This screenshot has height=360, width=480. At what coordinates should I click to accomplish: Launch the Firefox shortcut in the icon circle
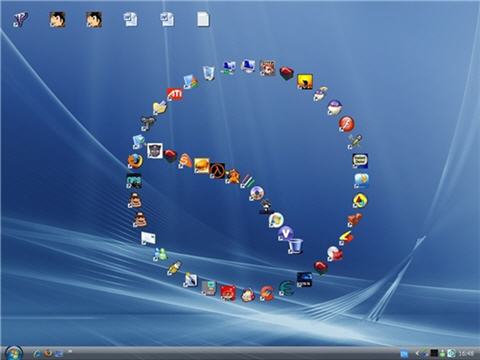135,161
